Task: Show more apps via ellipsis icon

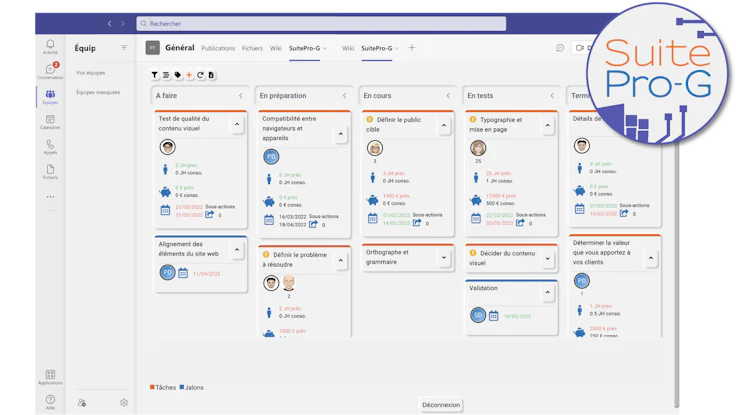Action: click(x=50, y=197)
